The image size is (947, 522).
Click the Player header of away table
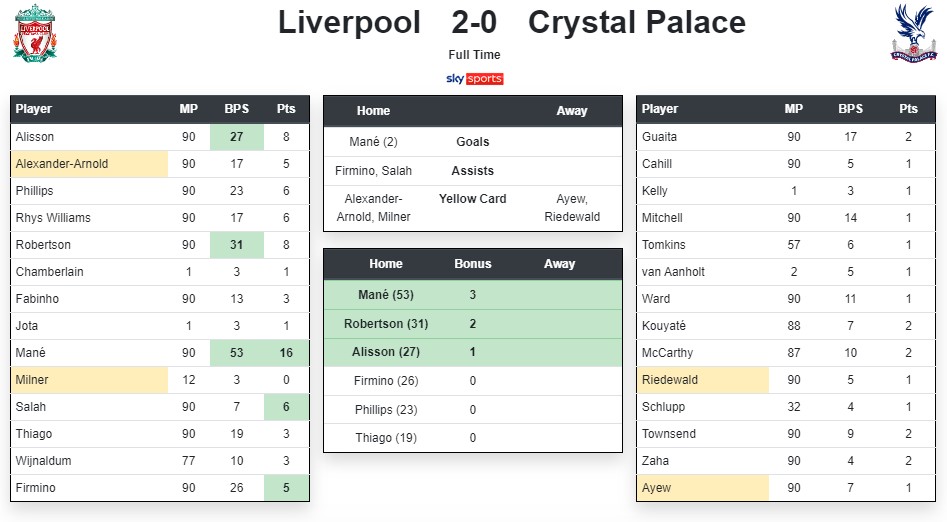pos(660,109)
